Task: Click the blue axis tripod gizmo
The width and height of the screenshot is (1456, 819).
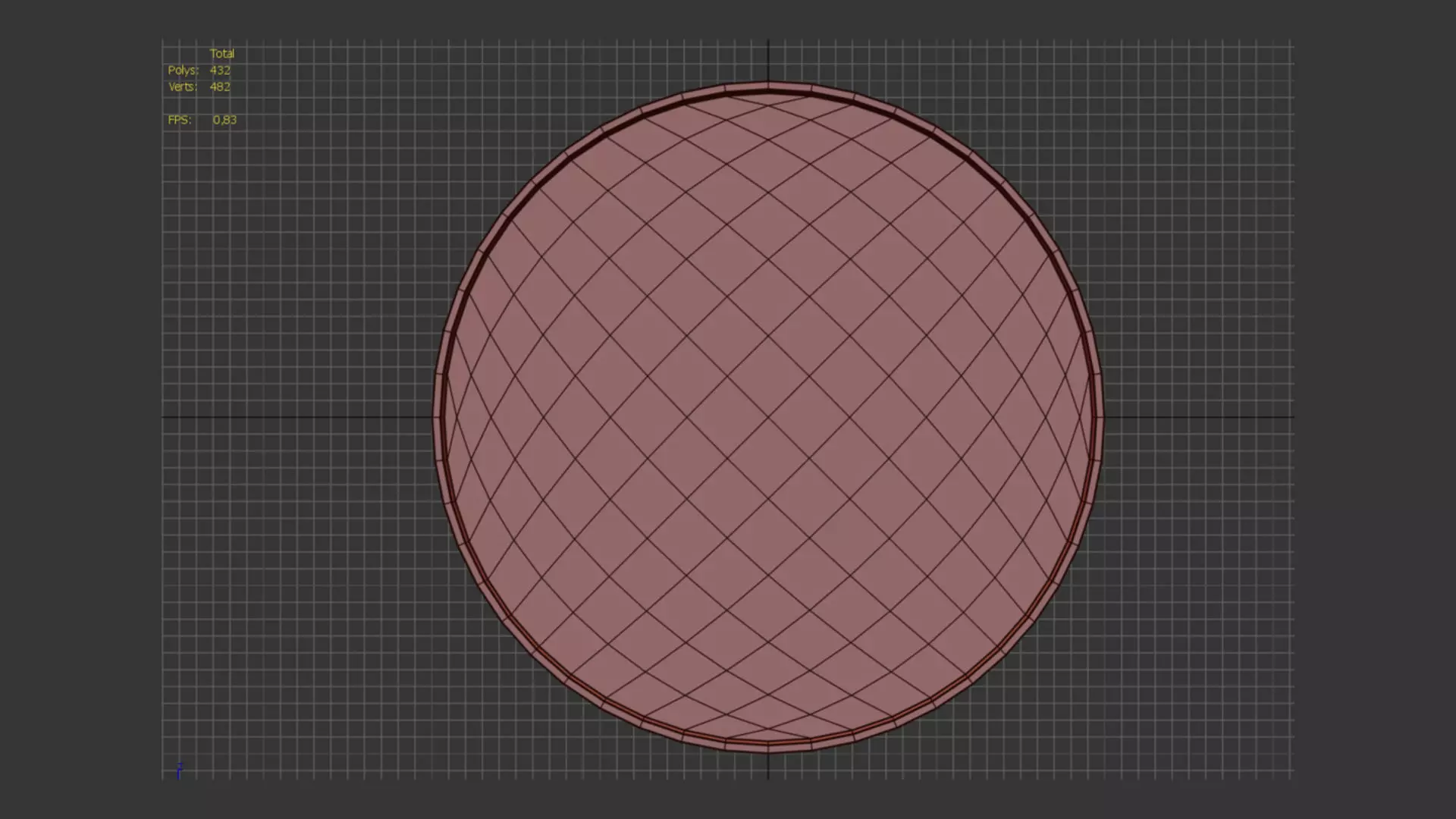Action: click(179, 770)
